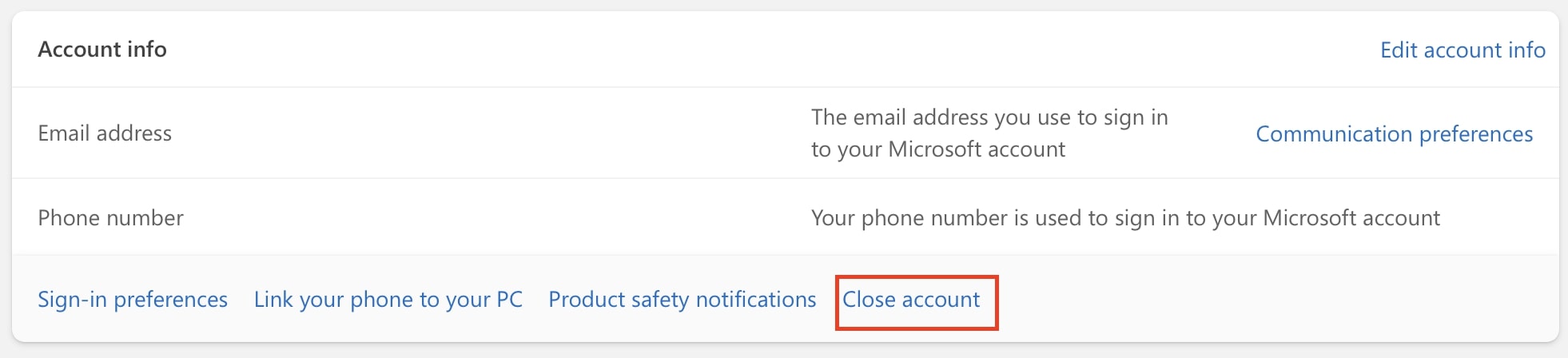
Task: Click the Phone number label
Action: (110, 218)
